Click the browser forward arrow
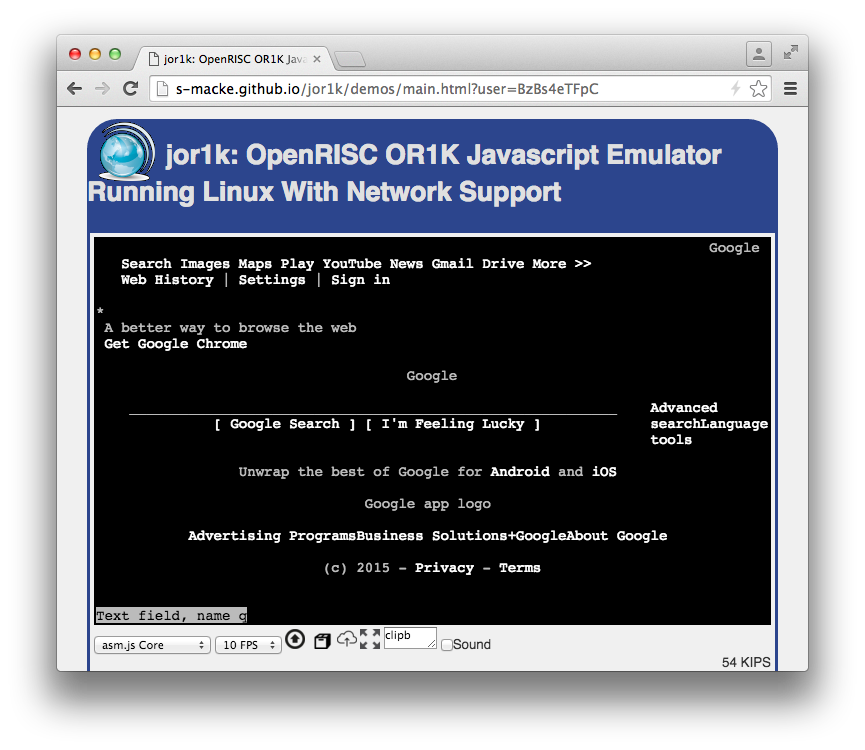 coord(103,88)
